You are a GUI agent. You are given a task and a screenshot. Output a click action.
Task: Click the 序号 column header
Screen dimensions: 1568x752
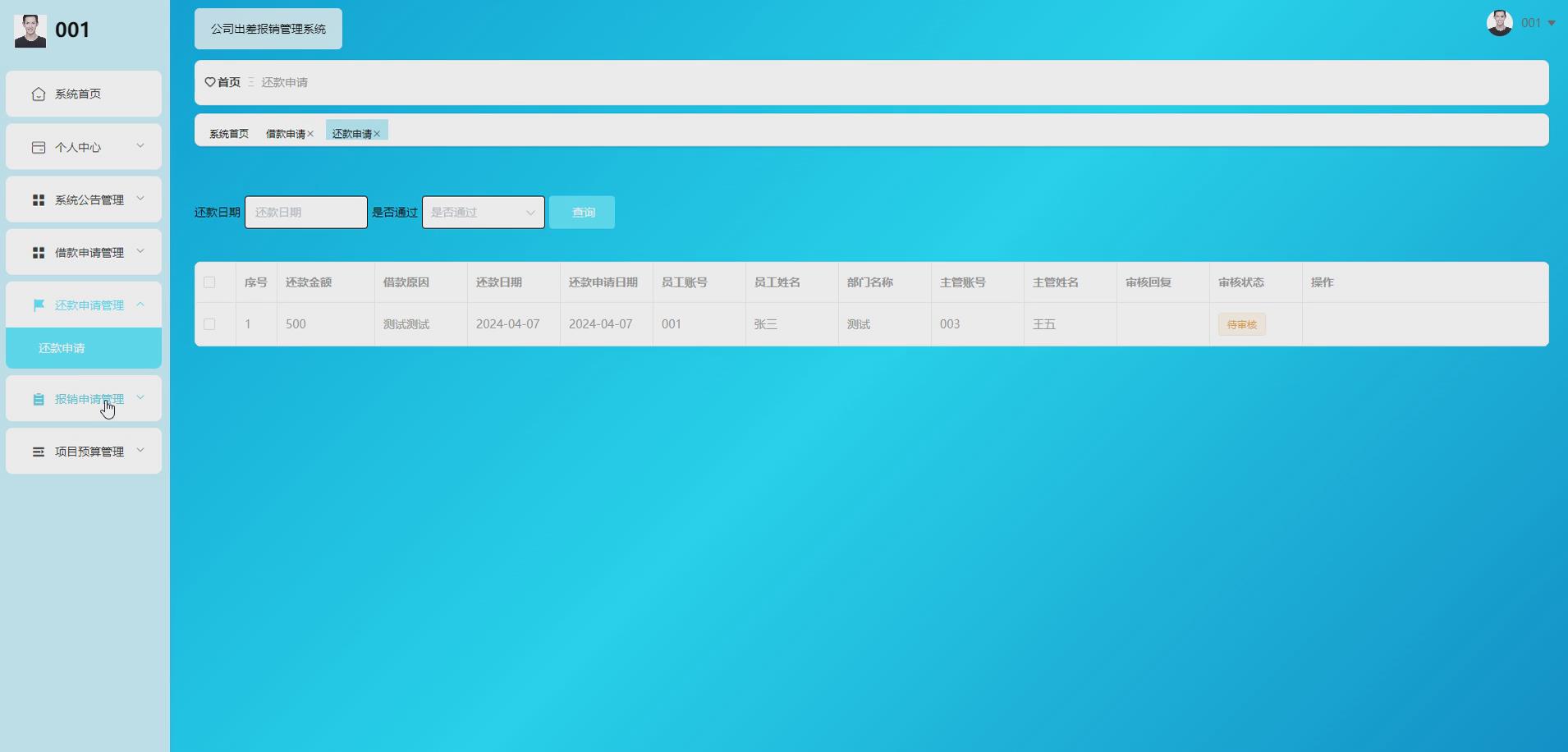(x=256, y=282)
